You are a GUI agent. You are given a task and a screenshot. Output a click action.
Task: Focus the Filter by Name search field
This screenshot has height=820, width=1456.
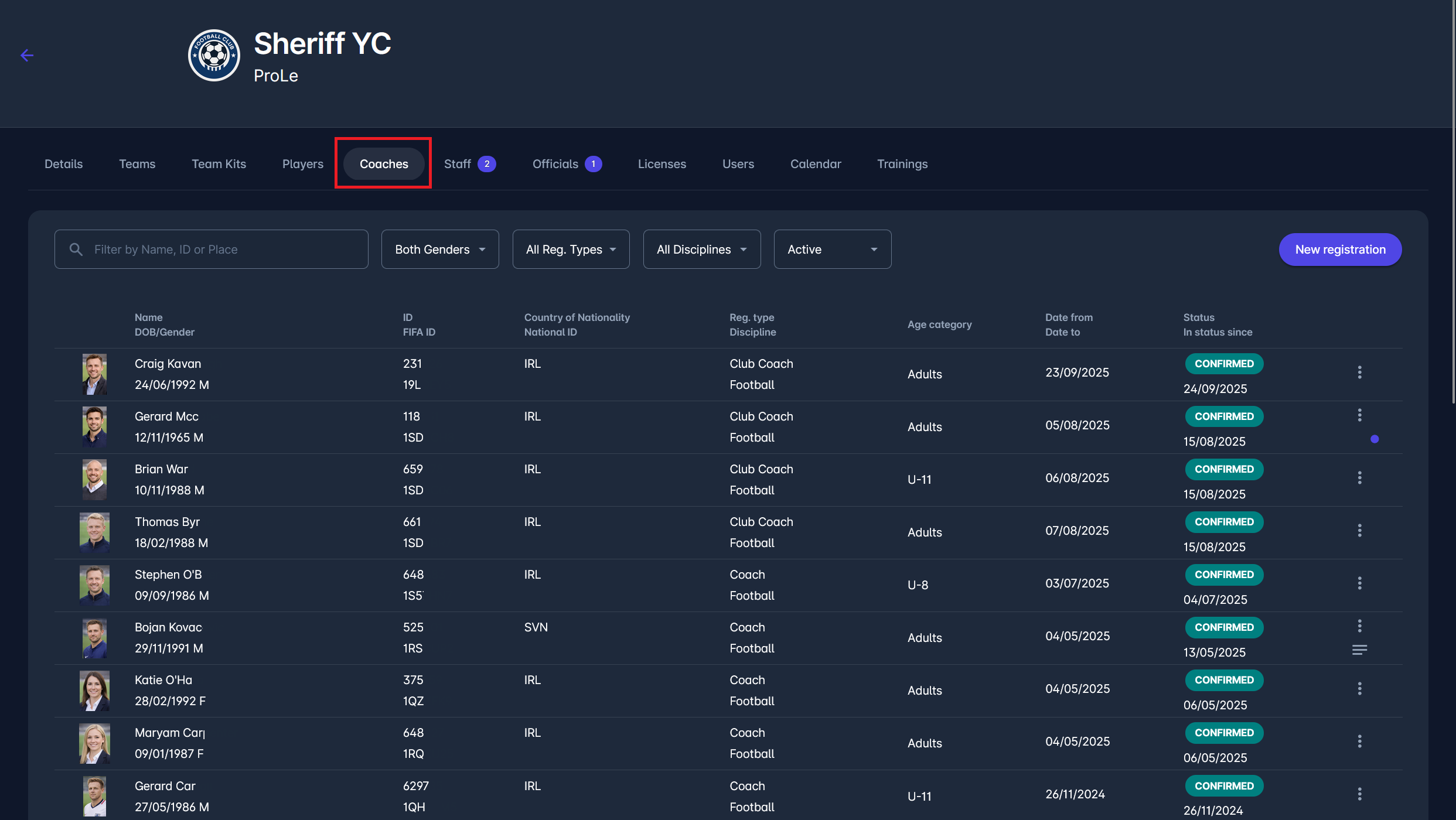click(x=223, y=250)
